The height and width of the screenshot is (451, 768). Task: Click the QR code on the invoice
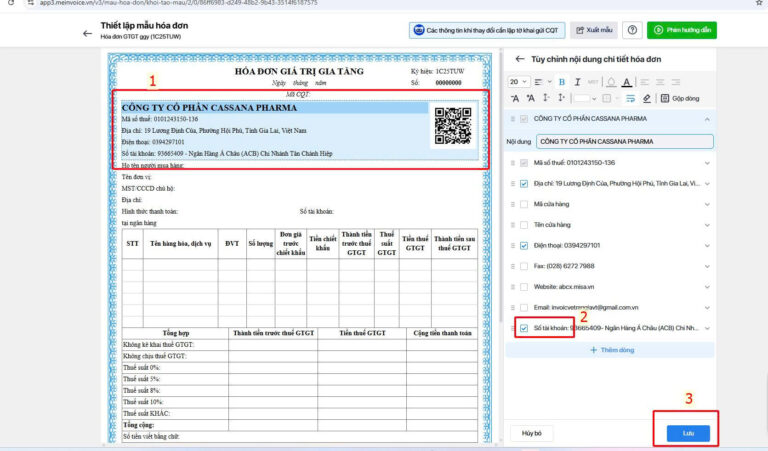451,125
